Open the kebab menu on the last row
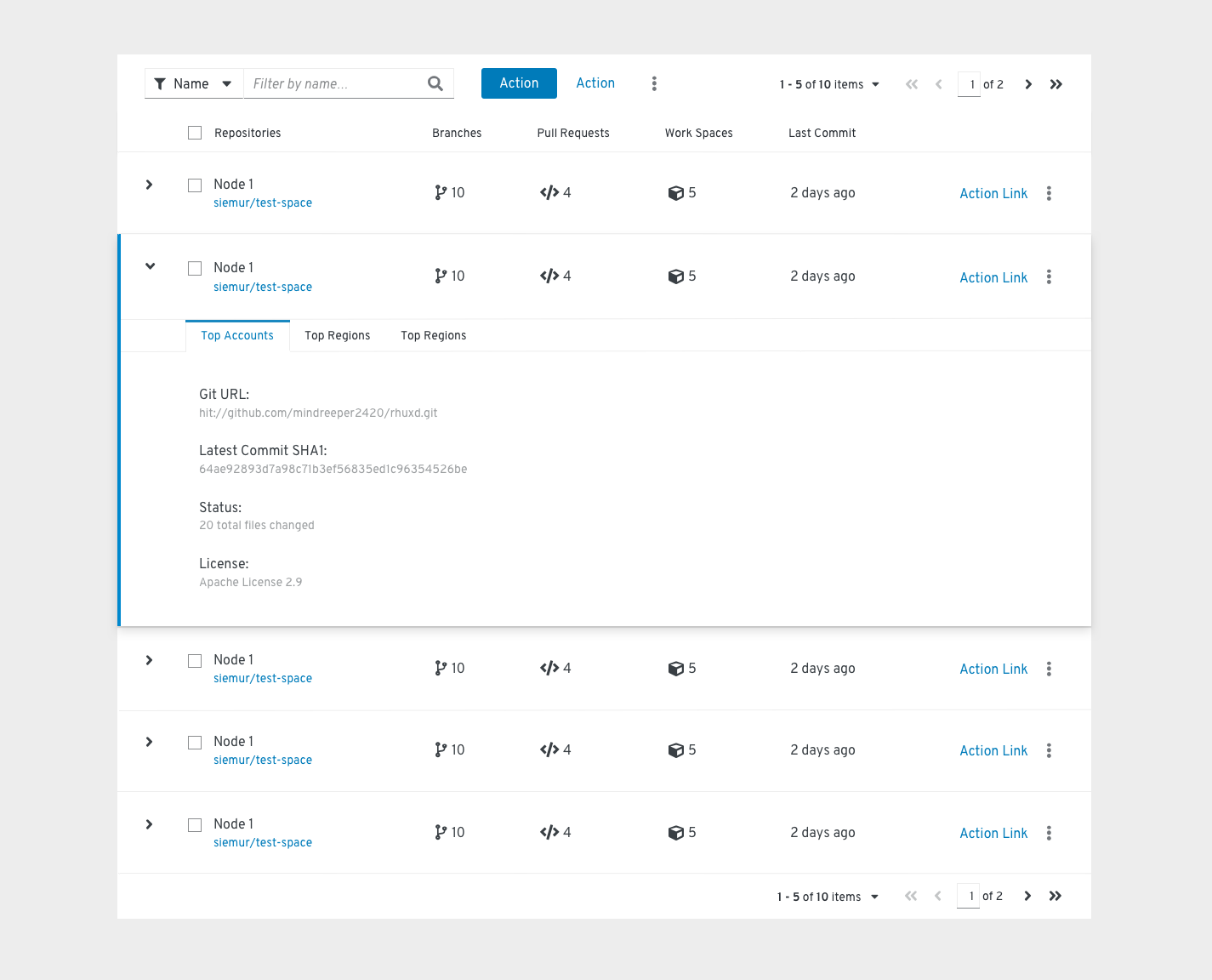 click(1049, 833)
